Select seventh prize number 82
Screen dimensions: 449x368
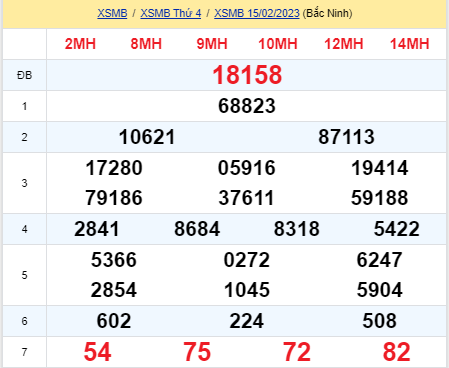396,352
